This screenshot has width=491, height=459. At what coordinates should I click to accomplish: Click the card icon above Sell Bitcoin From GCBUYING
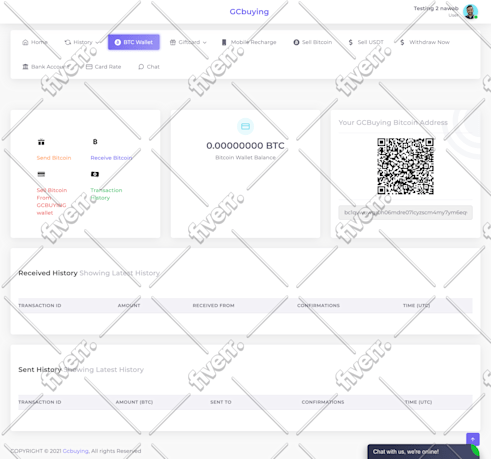(x=41, y=174)
